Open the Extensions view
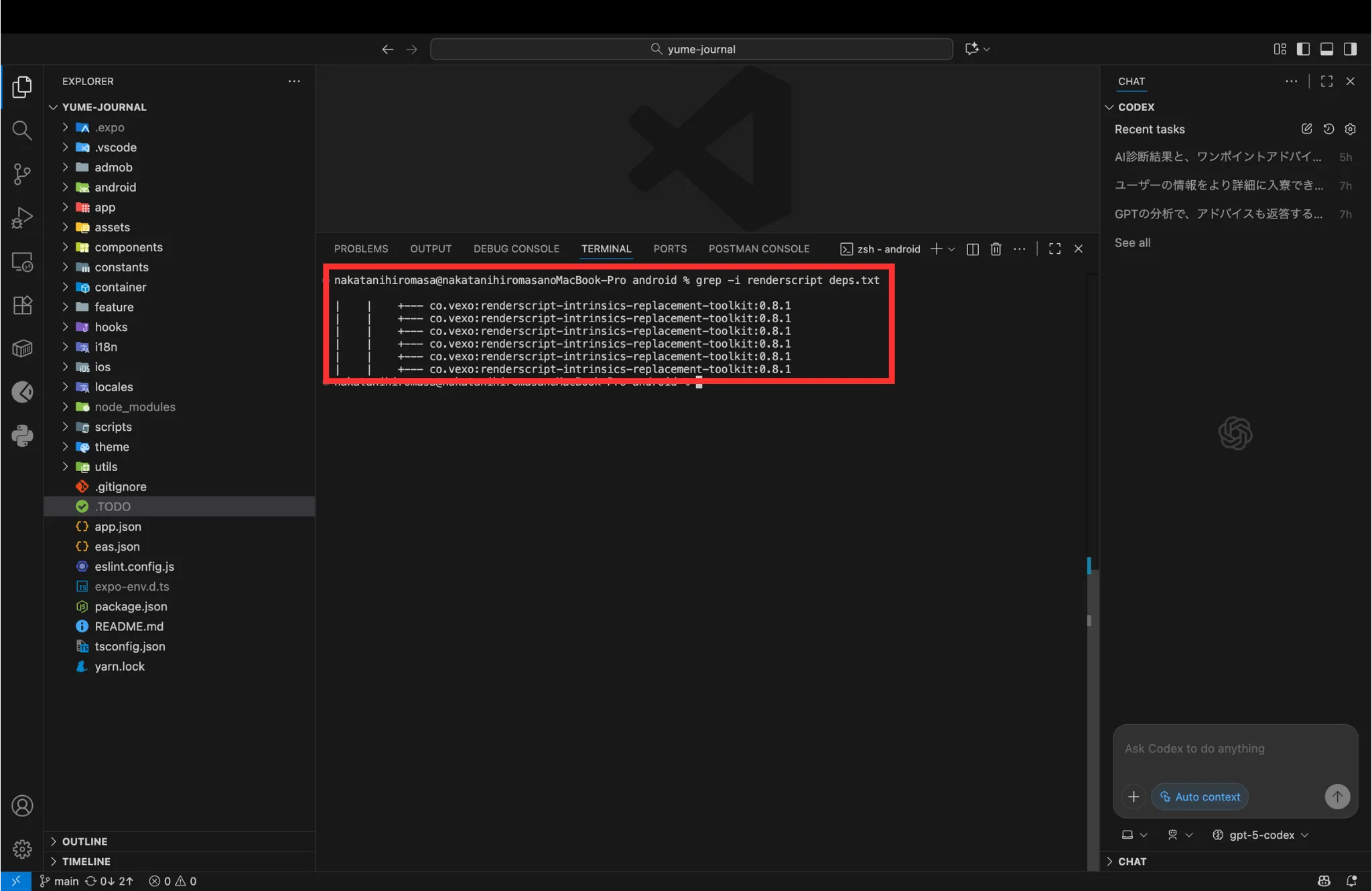The width and height of the screenshot is (1372, 891). pyautogui.click(x=22, y=305)
